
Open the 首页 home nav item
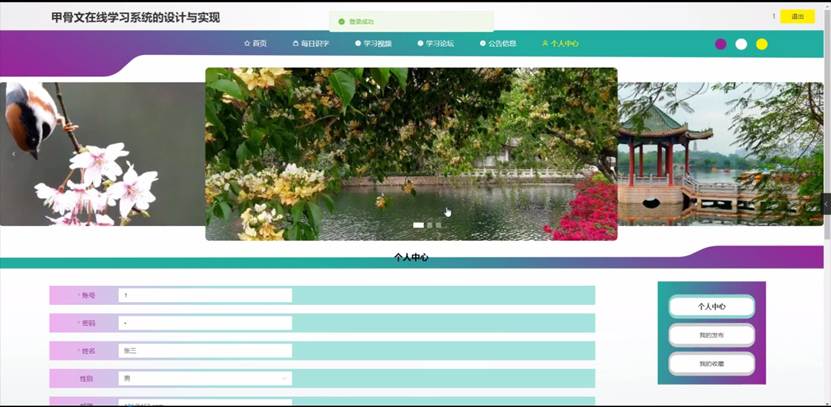tap(255, 43)
